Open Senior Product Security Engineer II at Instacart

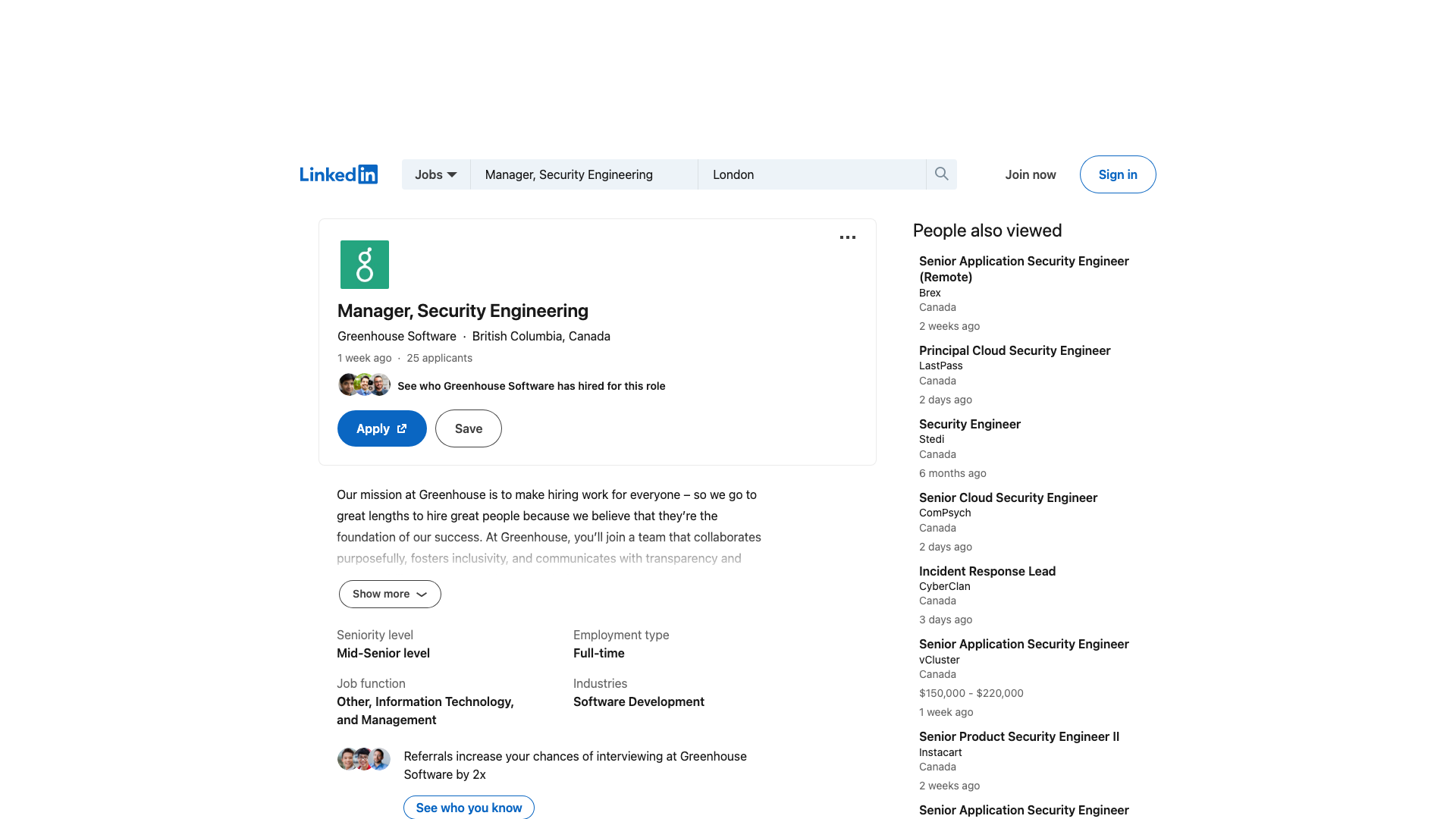1019,736
